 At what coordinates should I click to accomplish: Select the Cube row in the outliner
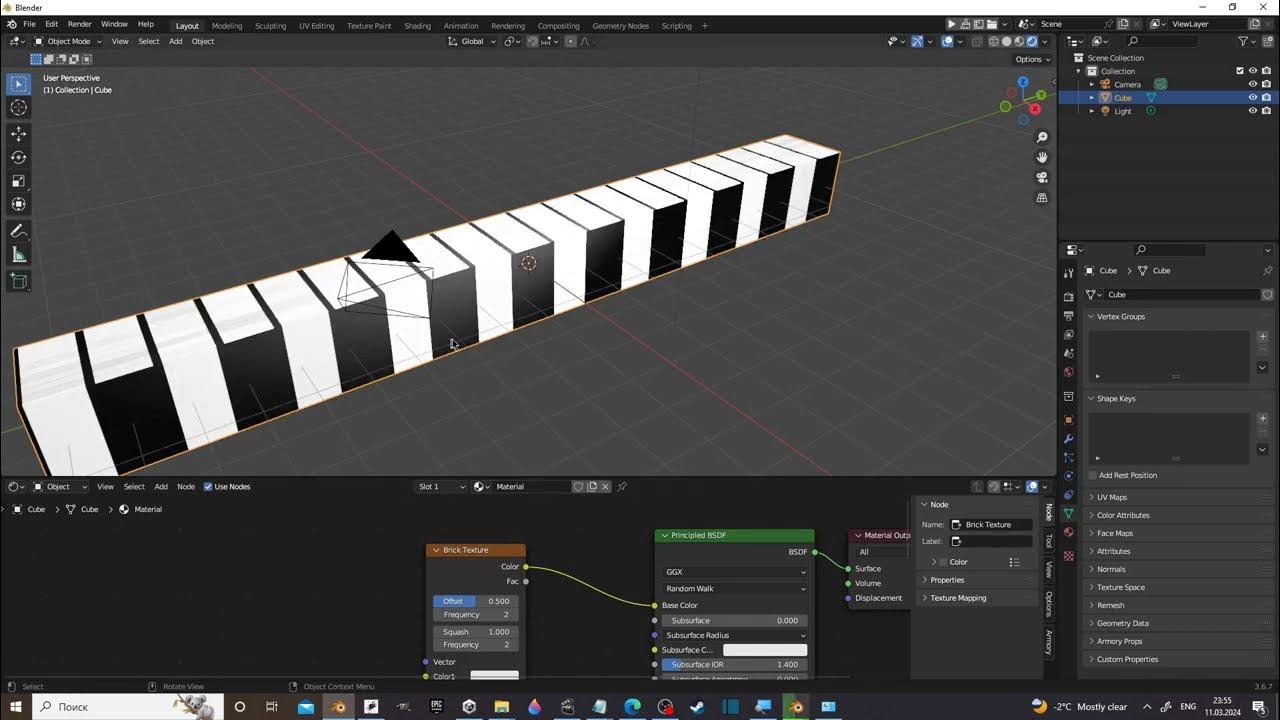coord(1167,98)
